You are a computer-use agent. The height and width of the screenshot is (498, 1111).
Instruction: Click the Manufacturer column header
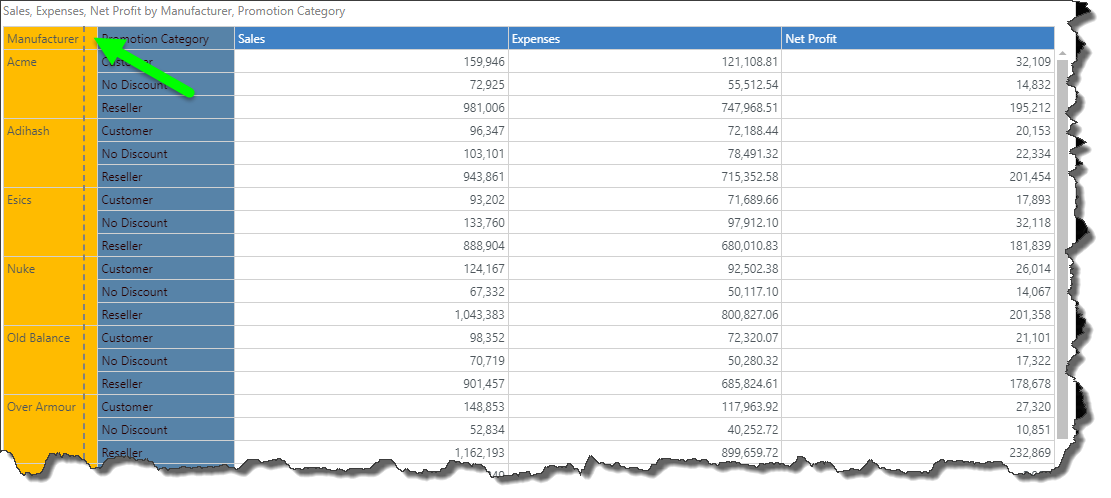(41, 39)
